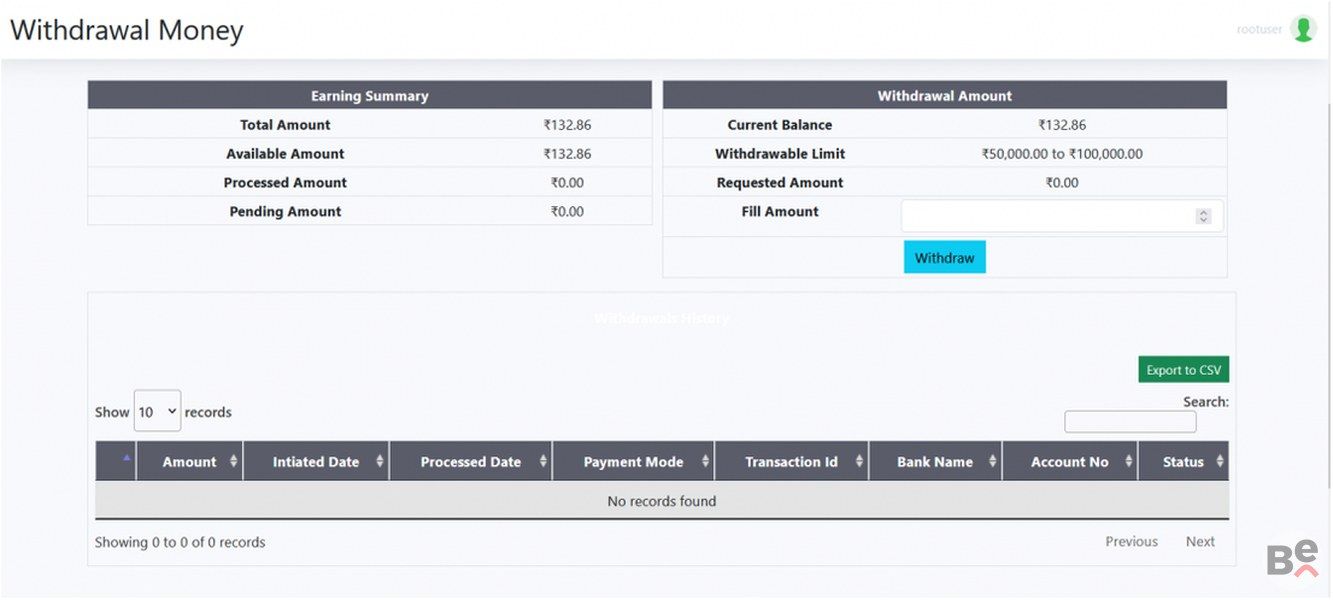Sort by Transaction Id column arrows
Image resolution: width=1333 pixels, height=600 pixels.
point(859,461)
